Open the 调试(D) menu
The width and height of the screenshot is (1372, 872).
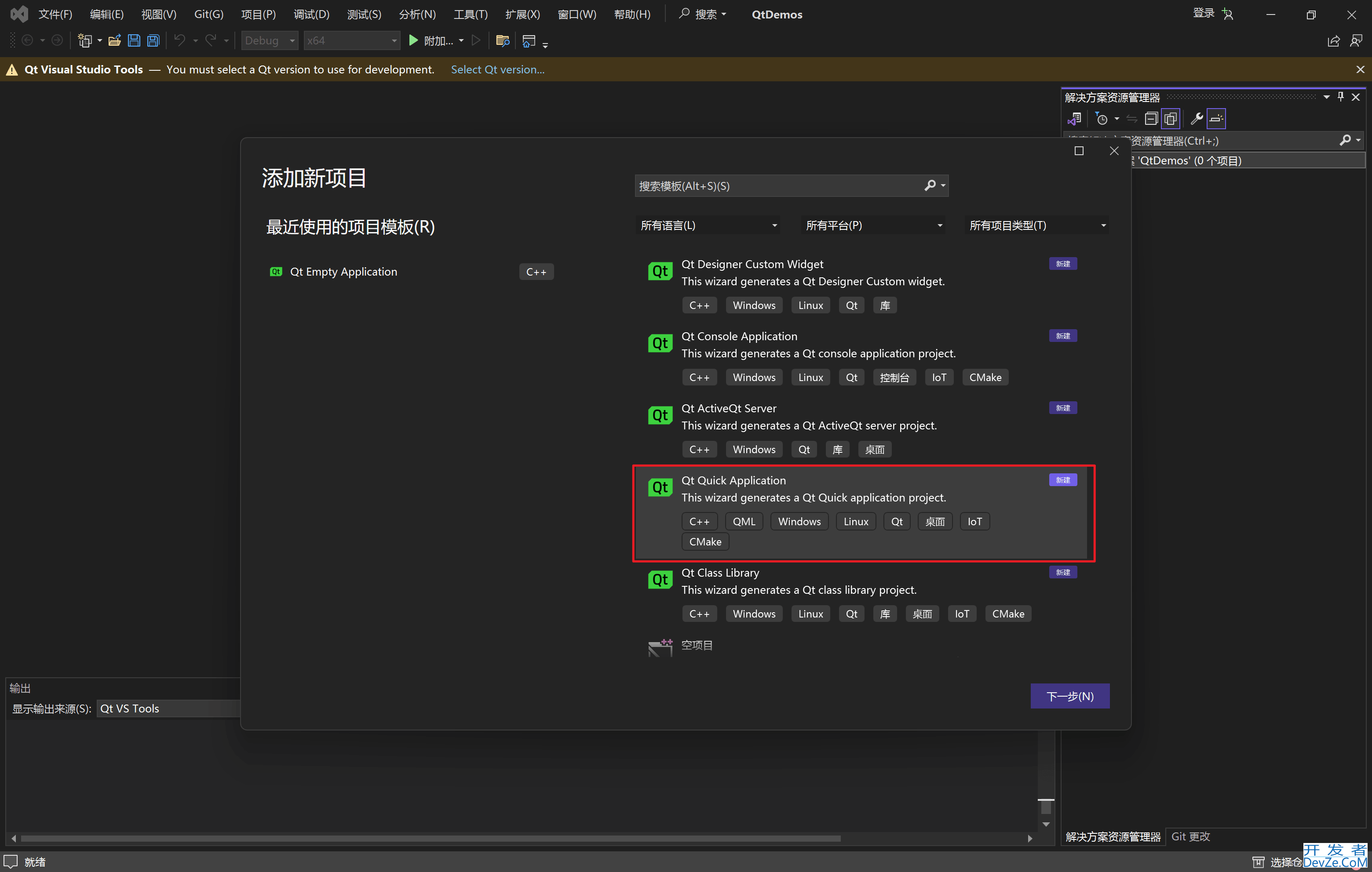click(x=311, y=14)
